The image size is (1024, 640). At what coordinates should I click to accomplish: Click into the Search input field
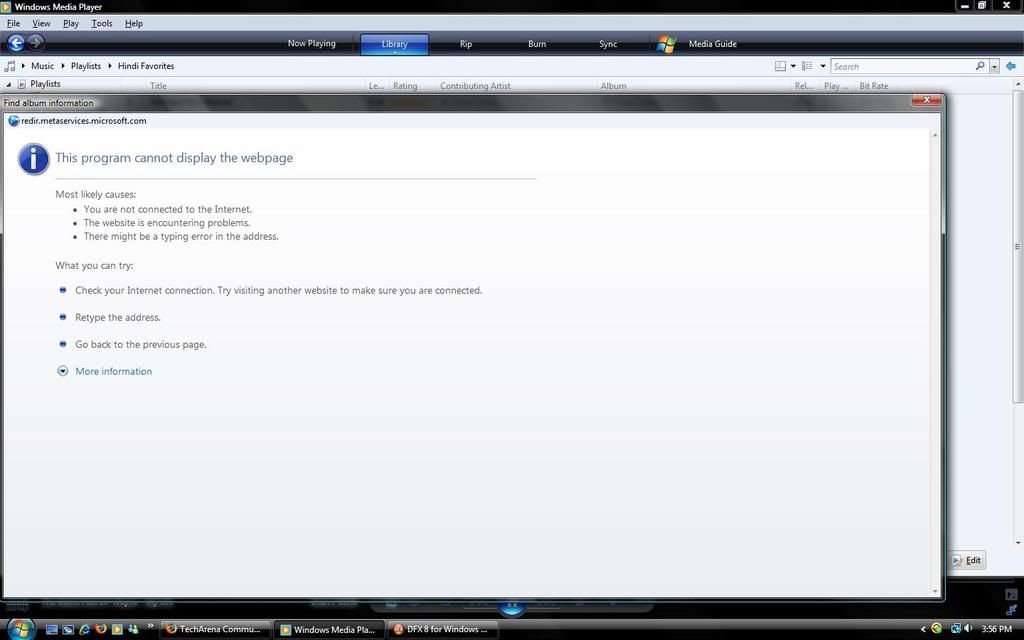pos(903,66)
